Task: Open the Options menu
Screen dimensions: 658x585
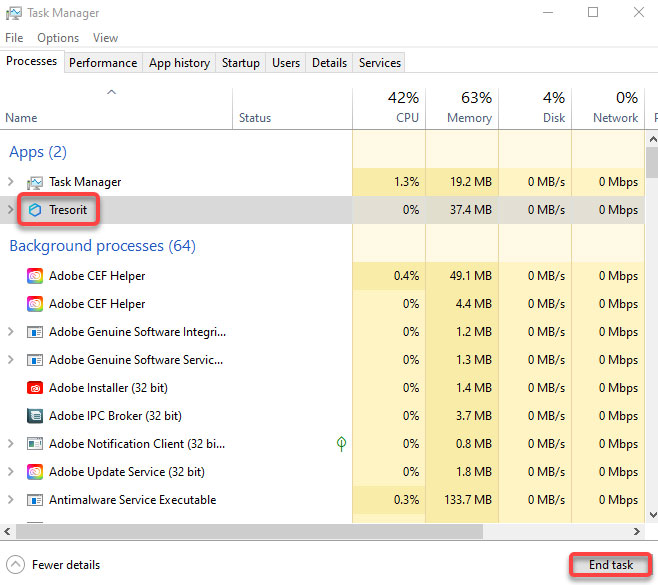Action: pyautogui.click(x=58, y=38)
